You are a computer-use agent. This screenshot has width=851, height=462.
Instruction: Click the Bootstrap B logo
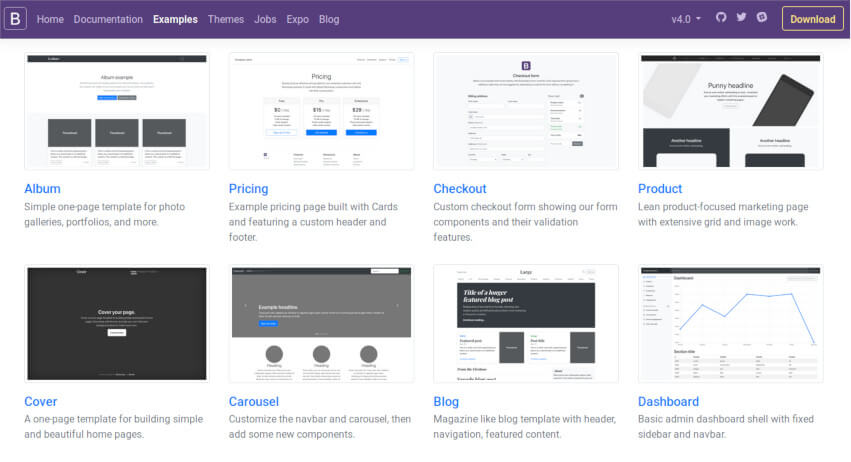pyautogui.click(x=15, y=19)
